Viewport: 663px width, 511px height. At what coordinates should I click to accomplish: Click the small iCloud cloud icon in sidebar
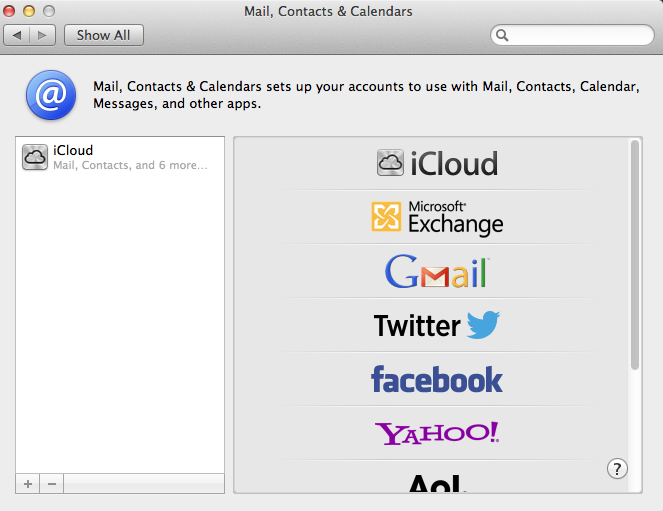(35, 157)
